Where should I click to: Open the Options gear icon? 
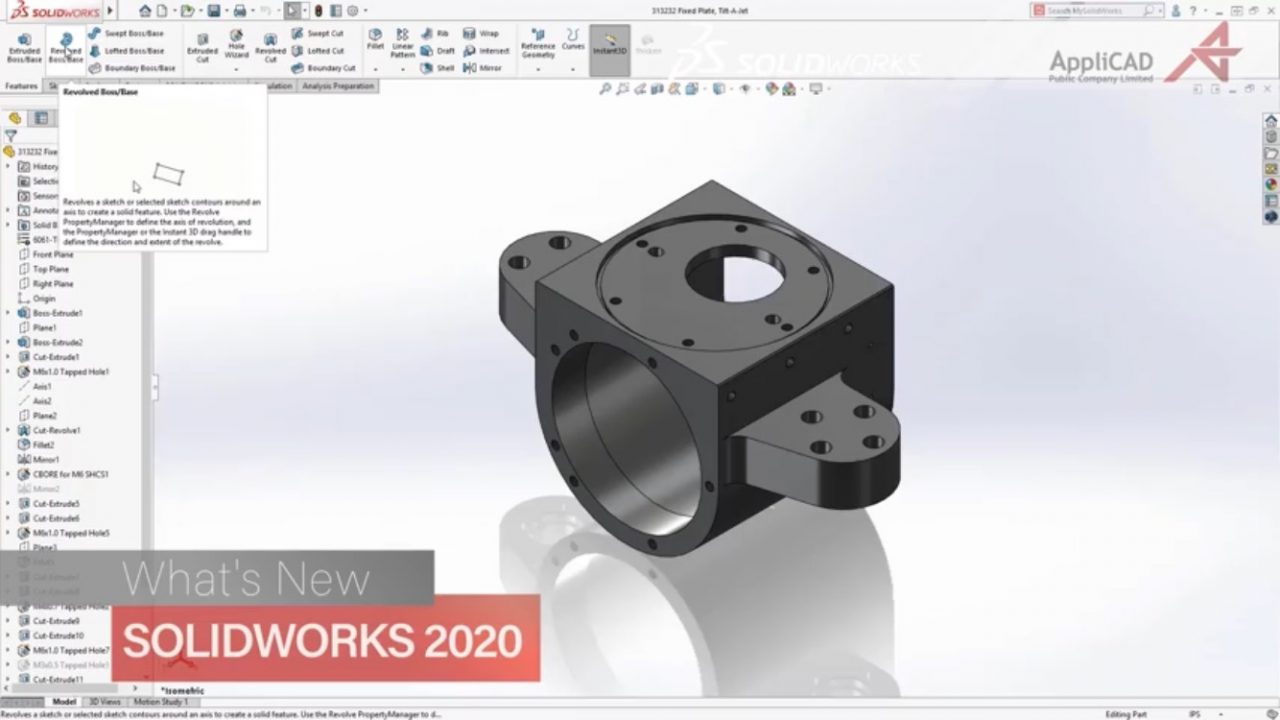(351, 11)
